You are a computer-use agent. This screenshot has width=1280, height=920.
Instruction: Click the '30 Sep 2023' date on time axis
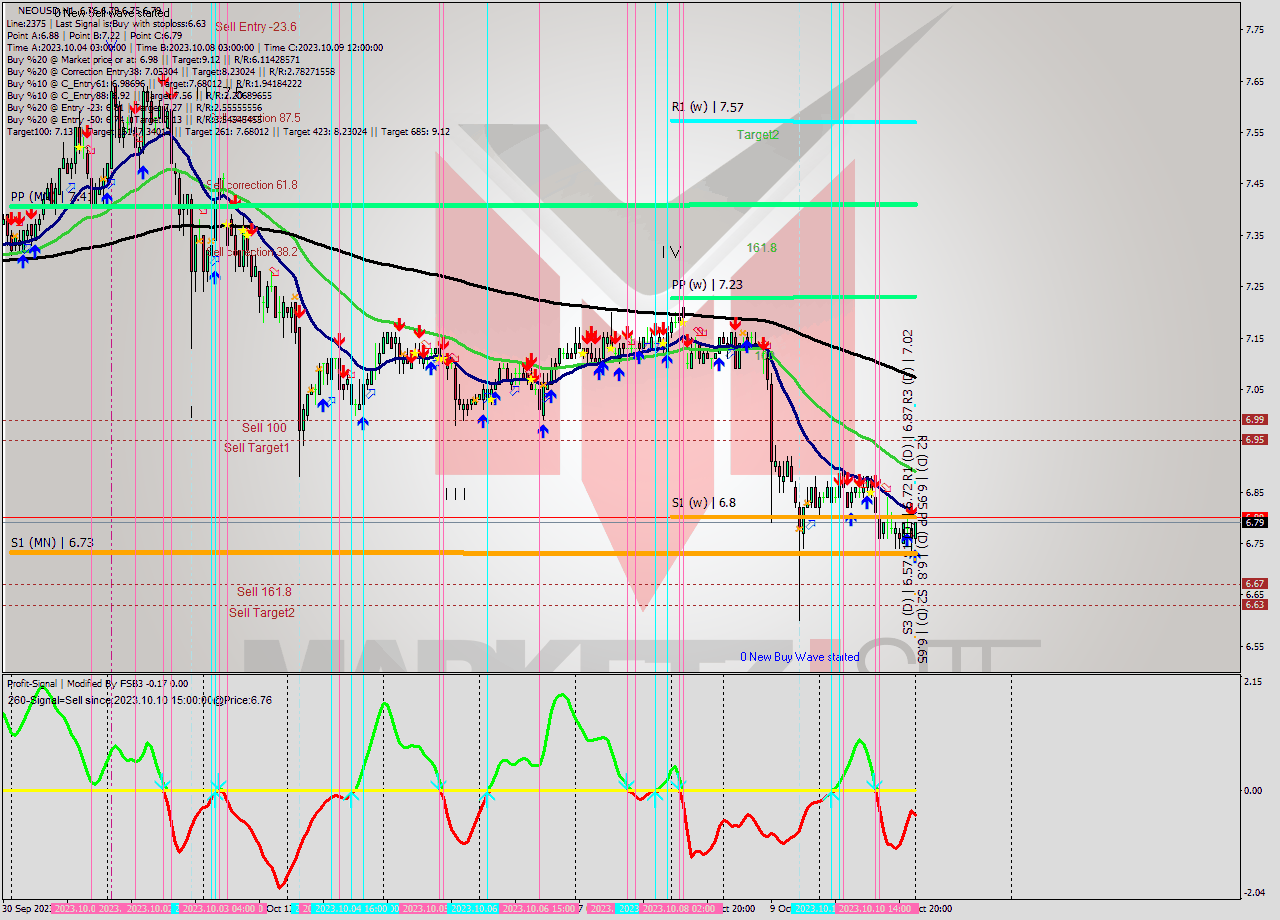tap(27, 909)
